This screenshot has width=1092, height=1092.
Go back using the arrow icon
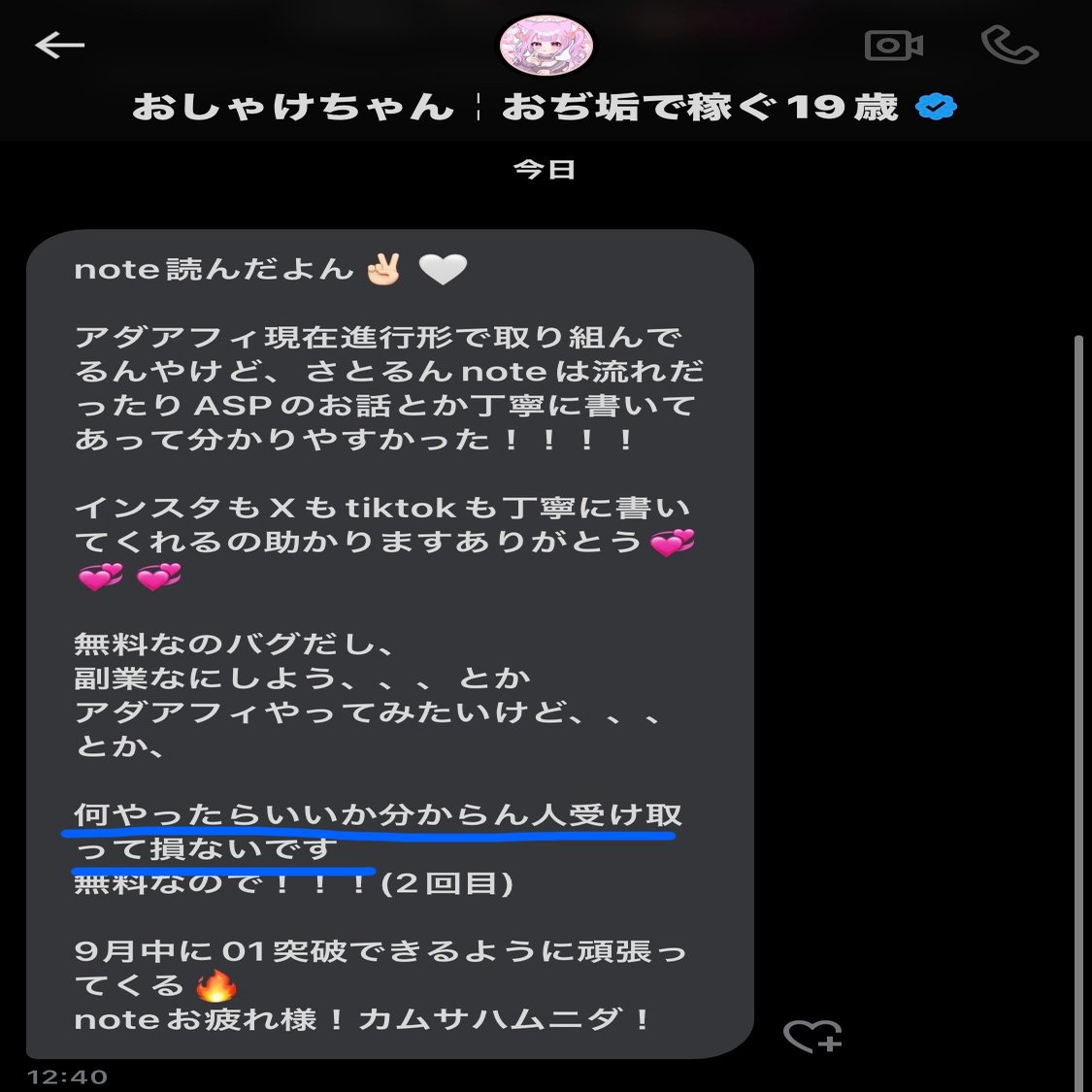[x=60, y=46]
